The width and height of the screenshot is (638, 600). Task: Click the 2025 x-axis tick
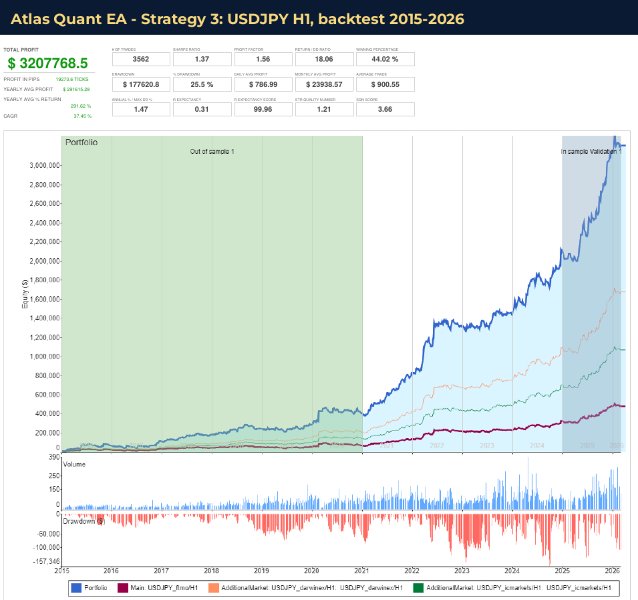coord(562,571)
